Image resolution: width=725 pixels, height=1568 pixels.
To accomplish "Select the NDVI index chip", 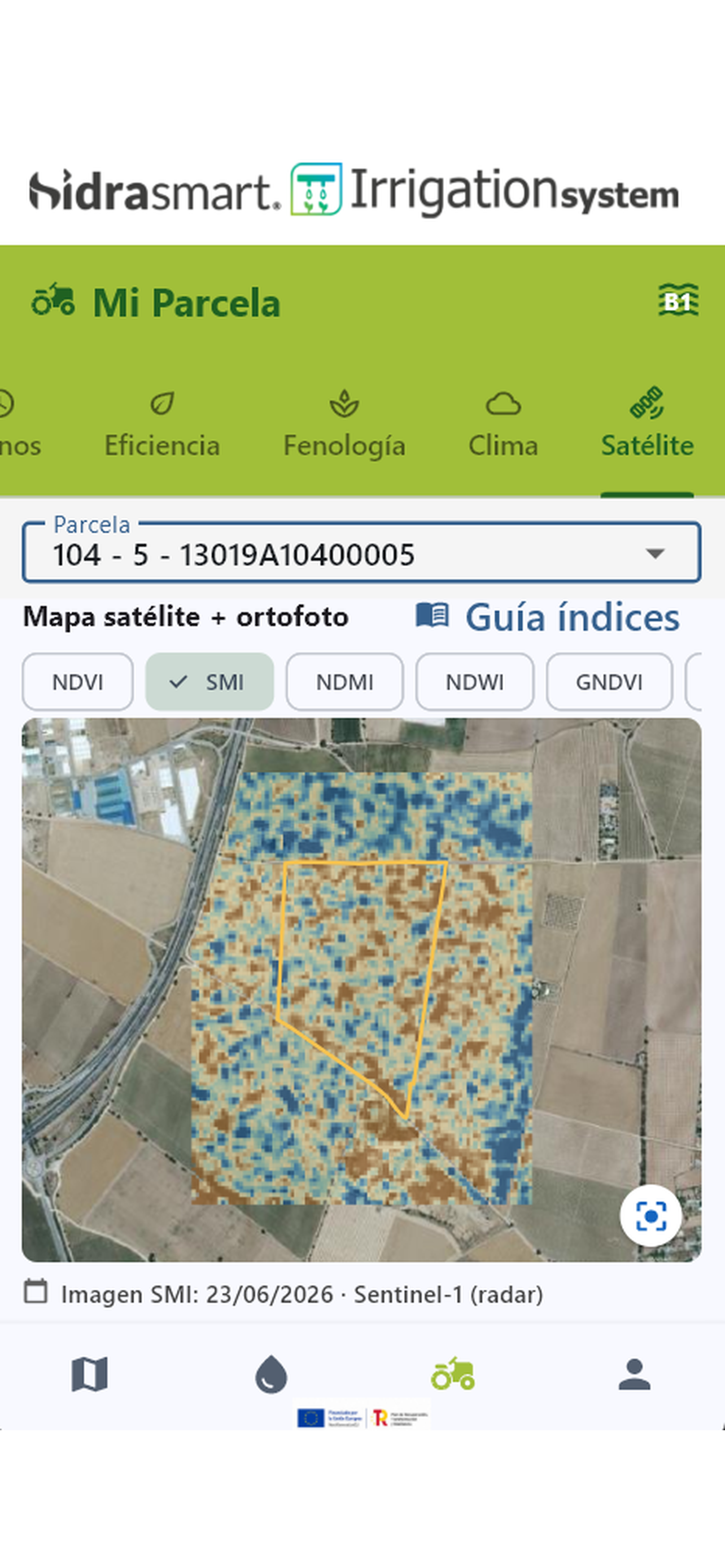I will click(x=78, y=682).
